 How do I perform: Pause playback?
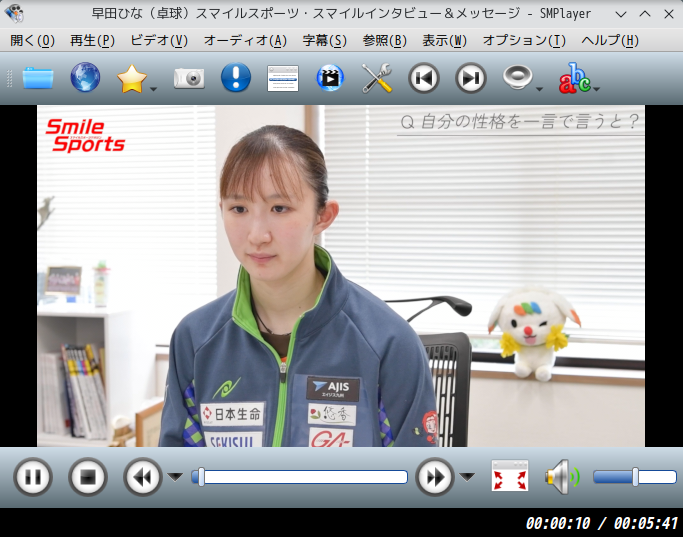point(33,477)
